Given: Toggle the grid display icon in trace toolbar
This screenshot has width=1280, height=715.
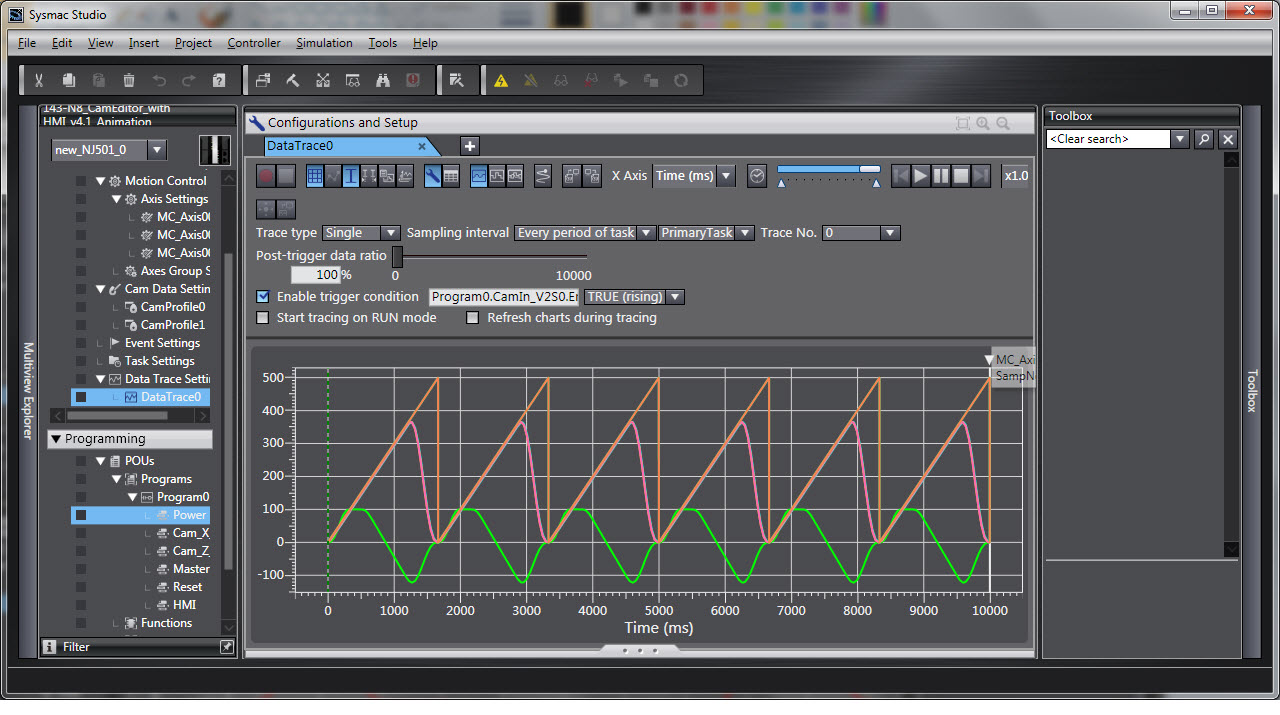Looking at the screenshot, I should pos(315,176).
